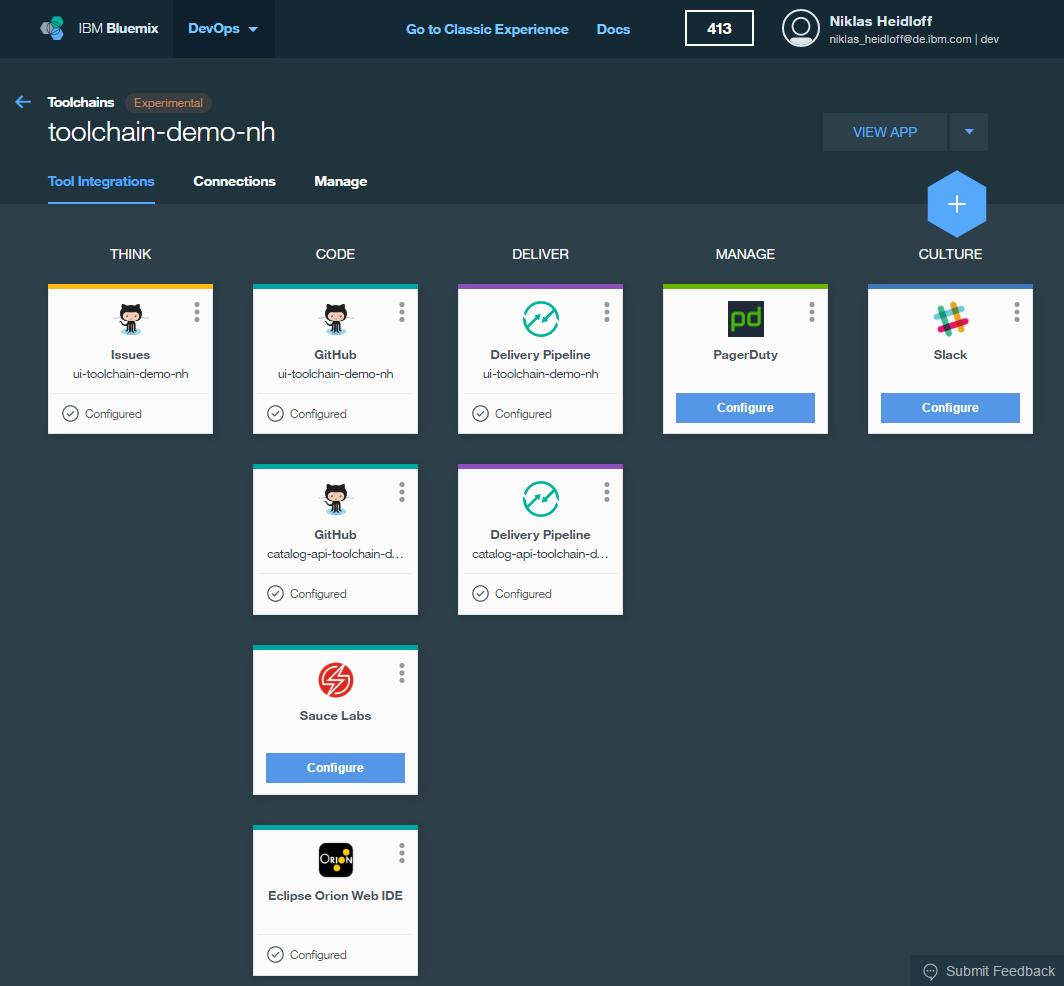
Task: Click the toolchain-demo-nh title
Action: pyautogui.click(x=162, y=132)
